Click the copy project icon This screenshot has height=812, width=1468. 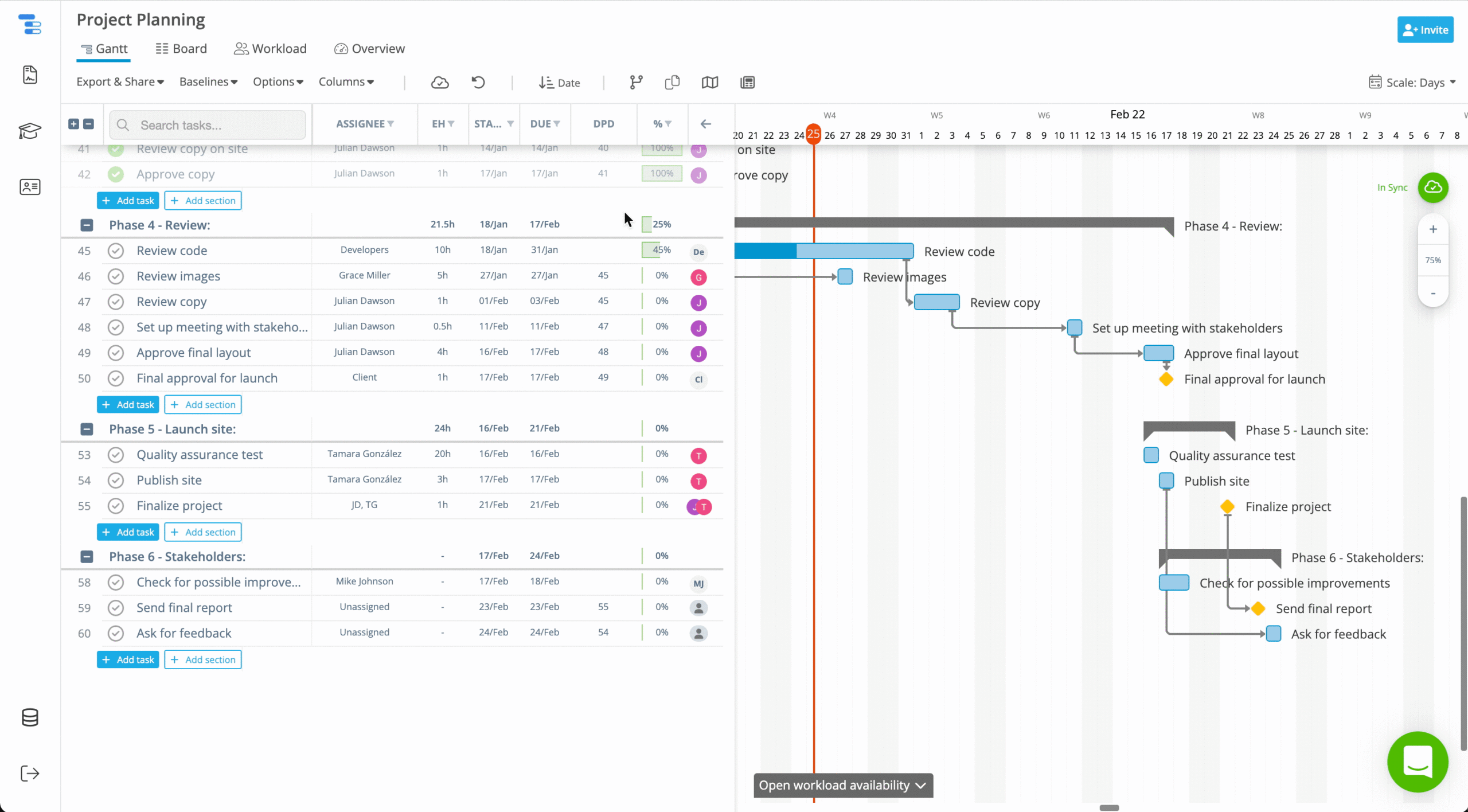pos(672,82)
